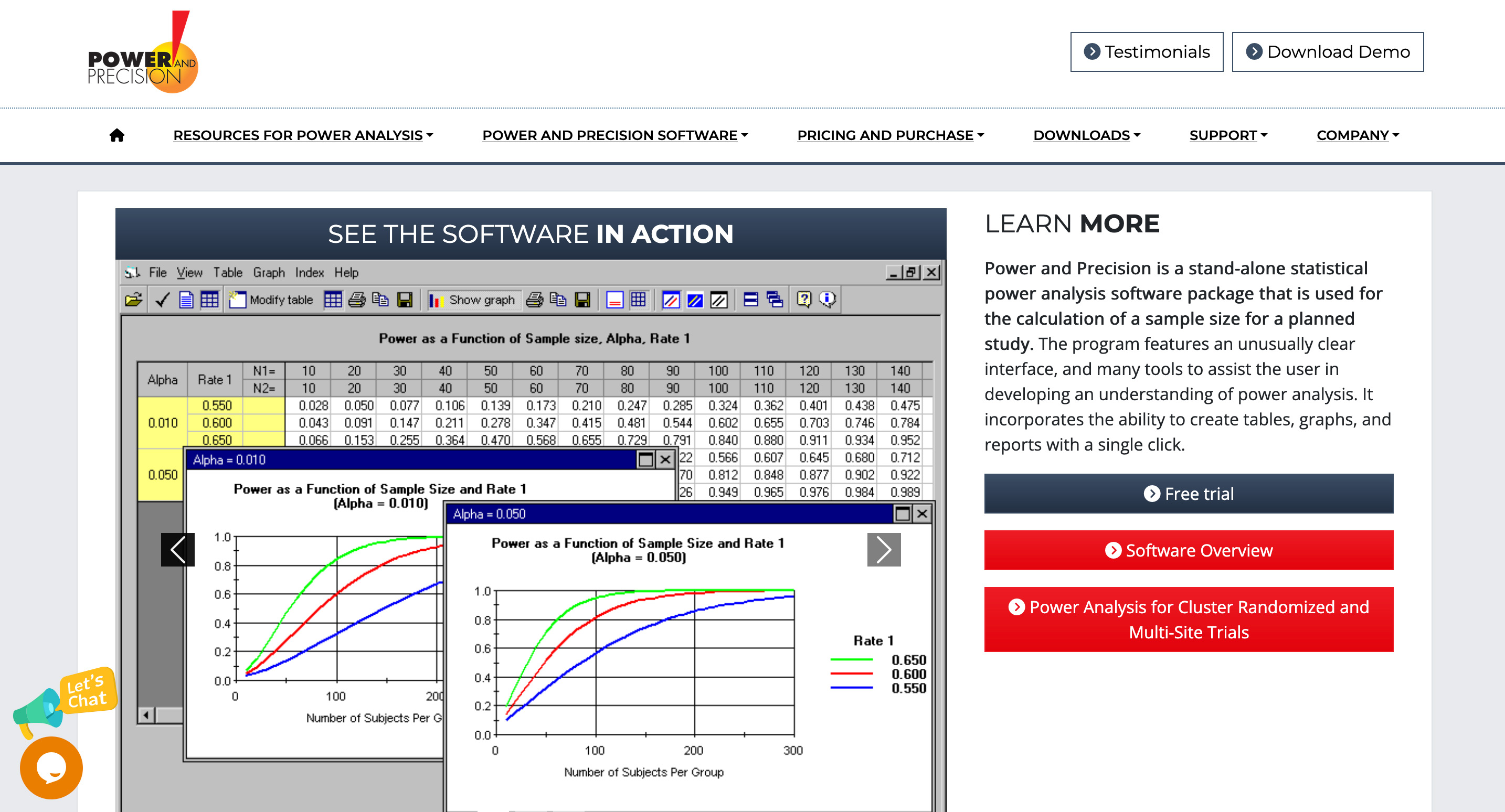Click the checkmark toolbar icon
Image resolution: width=1505 pixels, height=812 pixels.
pyautogui.click(x=163, y=300)
